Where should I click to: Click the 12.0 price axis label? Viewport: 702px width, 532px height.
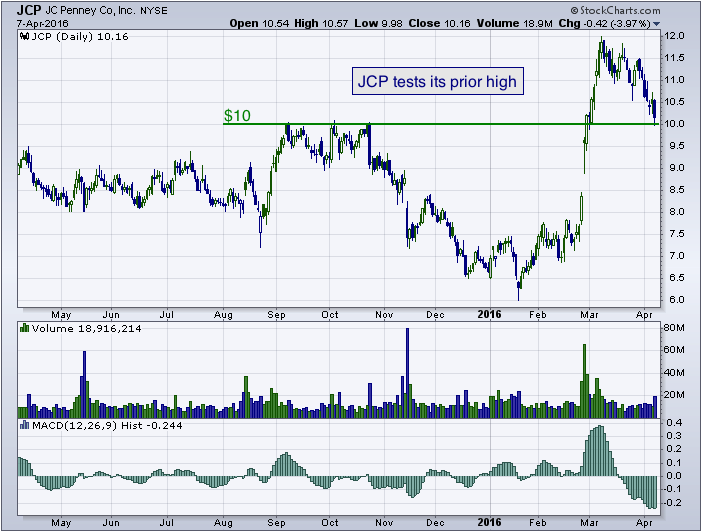click(x=674, y=36)
